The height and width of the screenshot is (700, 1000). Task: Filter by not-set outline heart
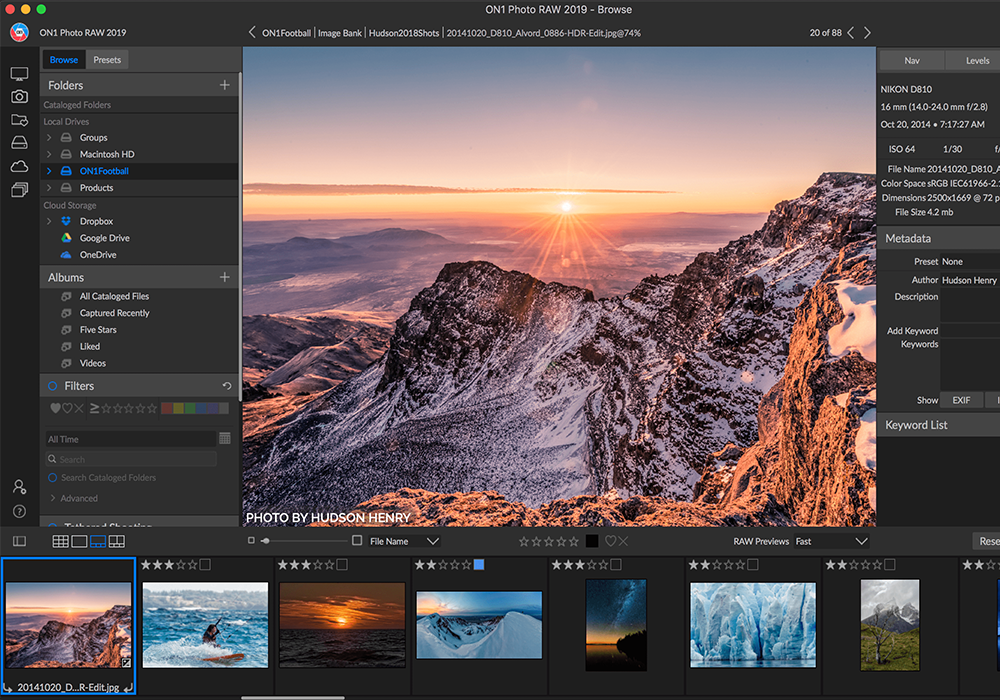(67, 408)
